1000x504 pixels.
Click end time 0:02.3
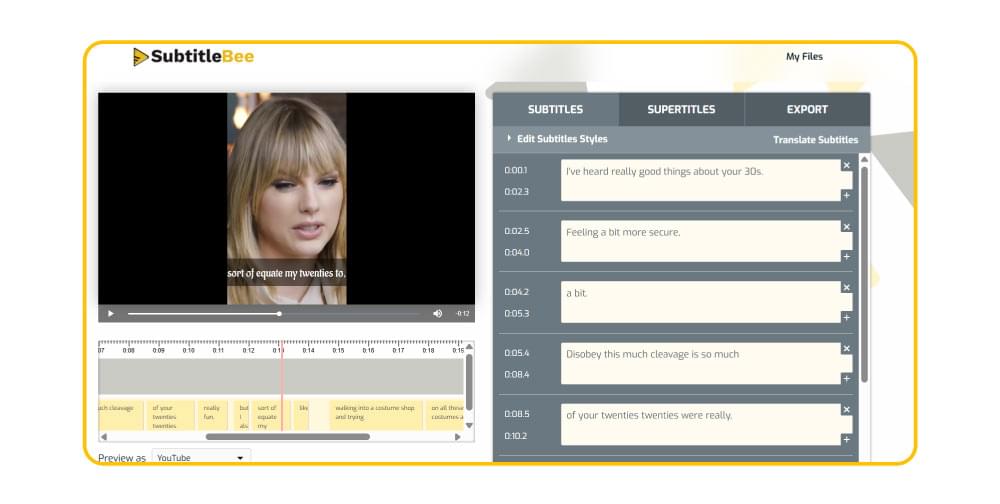[x=517, y=191]
